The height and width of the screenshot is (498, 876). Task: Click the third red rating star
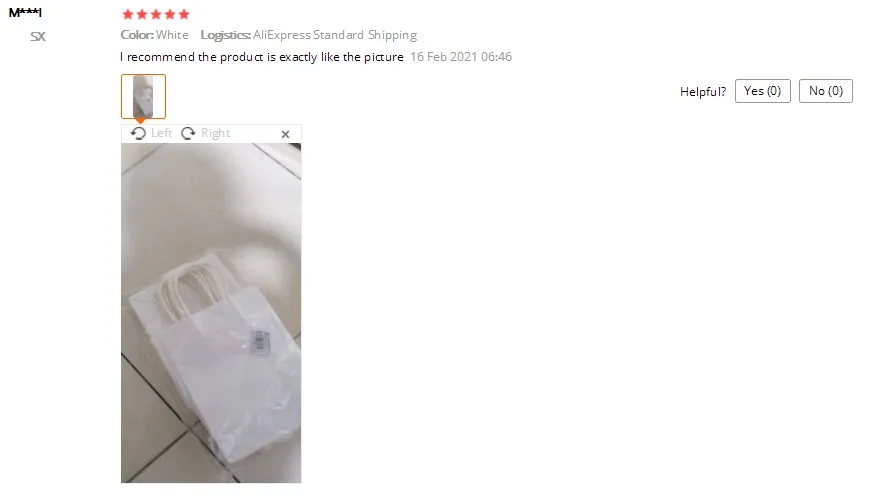[156, 15]
